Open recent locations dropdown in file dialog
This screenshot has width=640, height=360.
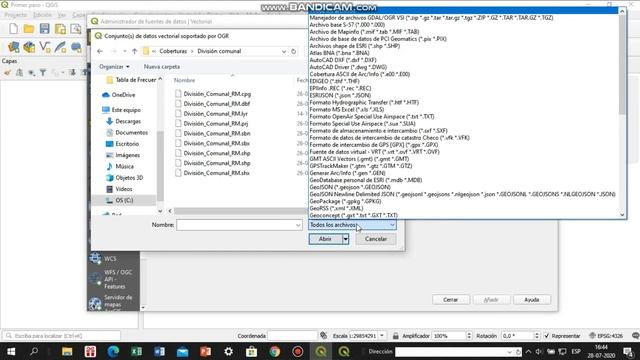point(124,51)
